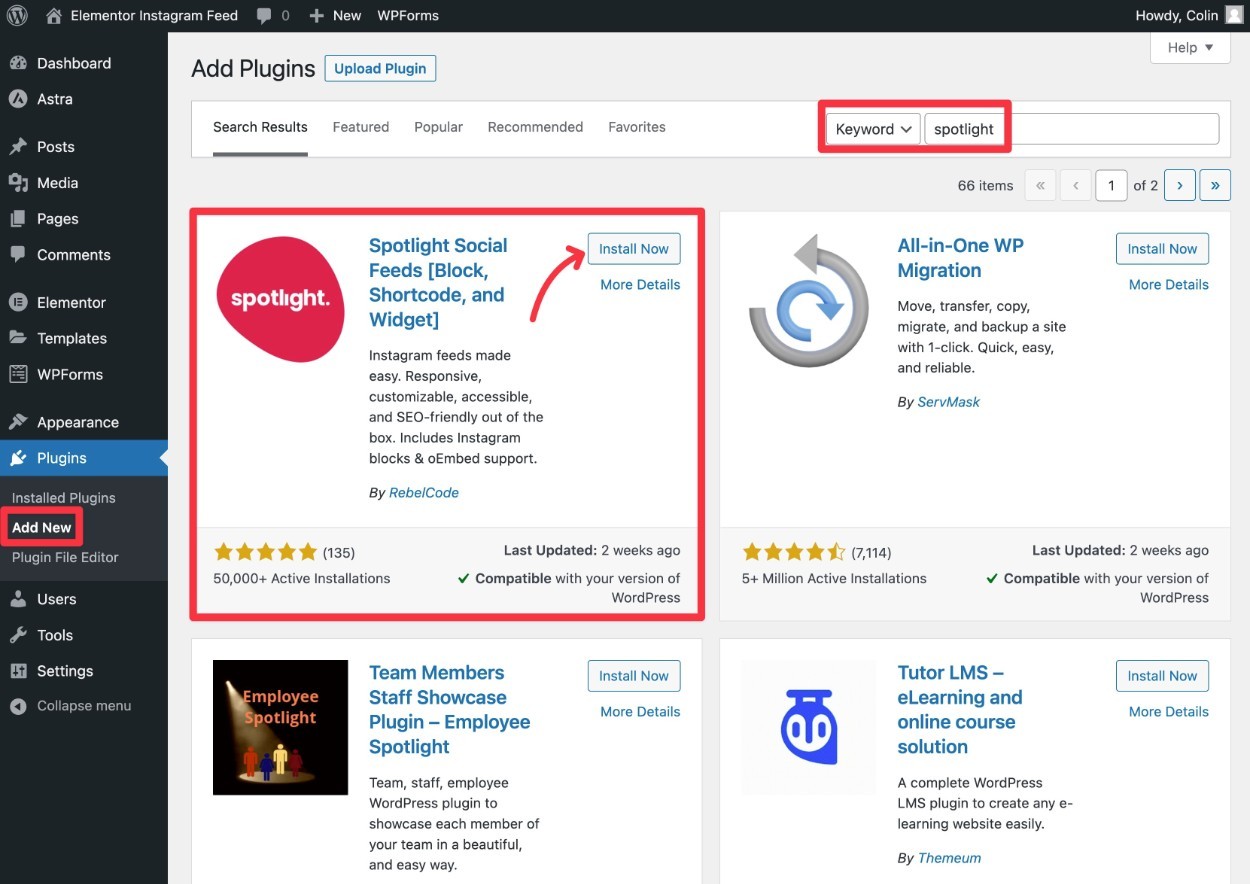This screenshot has height=884, width=1250.
Task: Click the current page number field
Action: pyautogui.click(x=1111, y=186)
